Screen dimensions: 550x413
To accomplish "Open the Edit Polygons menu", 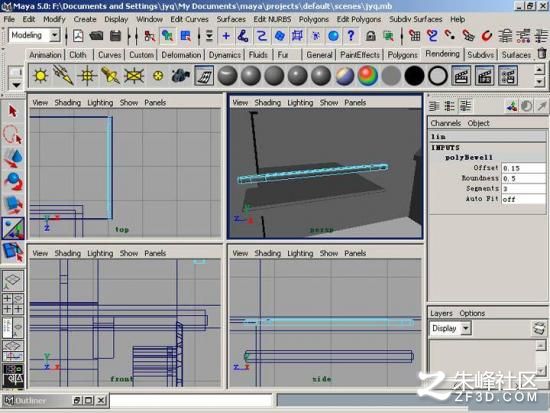I will point(358,19).
